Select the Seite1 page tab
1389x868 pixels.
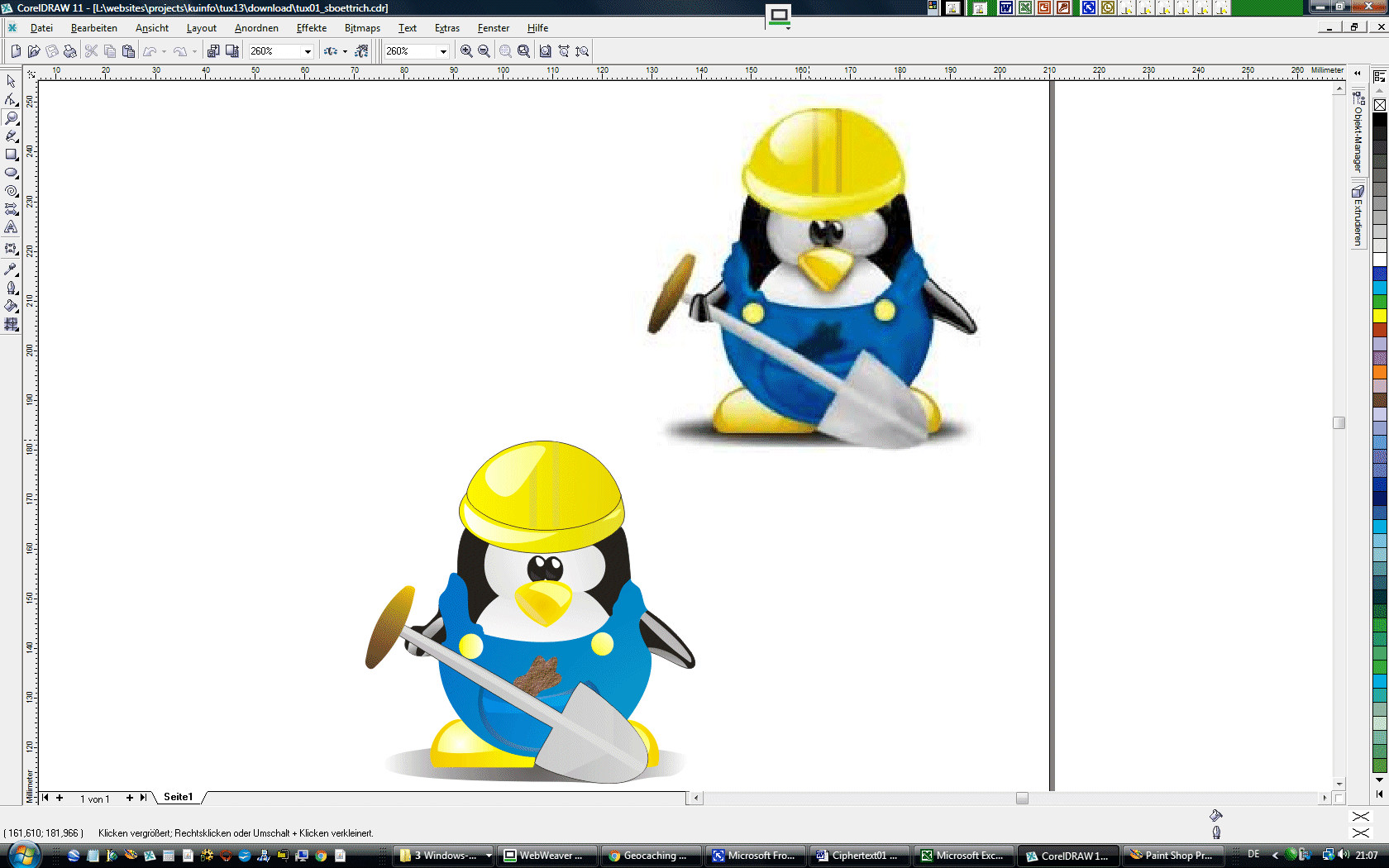(178, 797)
